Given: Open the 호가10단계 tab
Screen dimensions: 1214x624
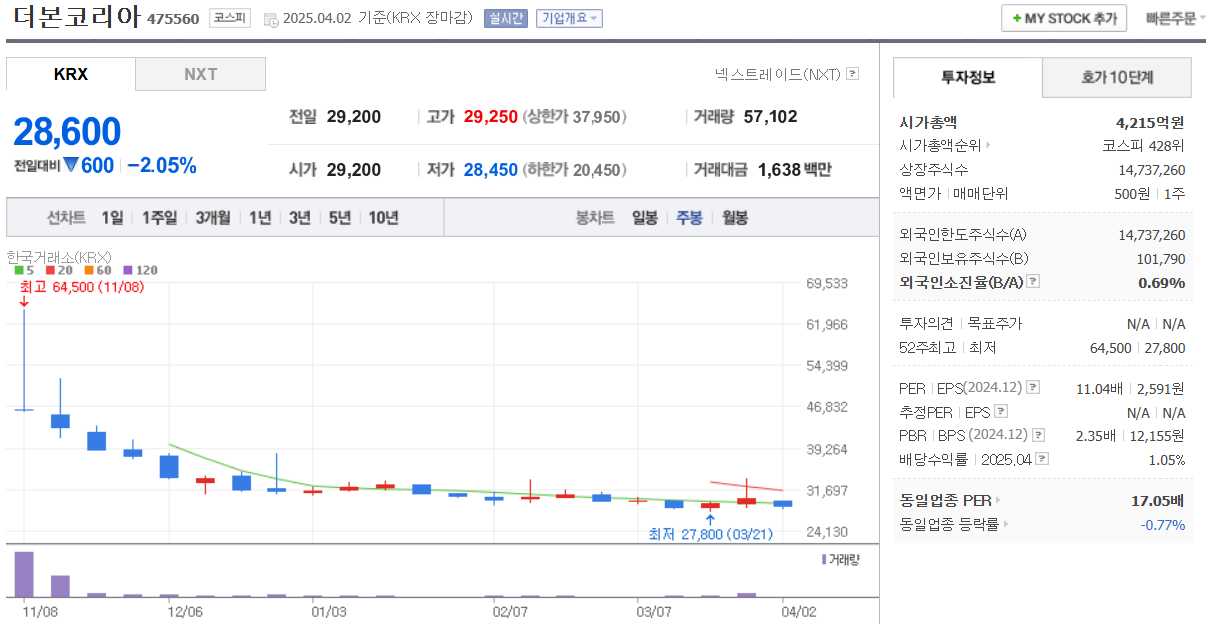Looking at the screenshot, I should tap(1117, 77).
